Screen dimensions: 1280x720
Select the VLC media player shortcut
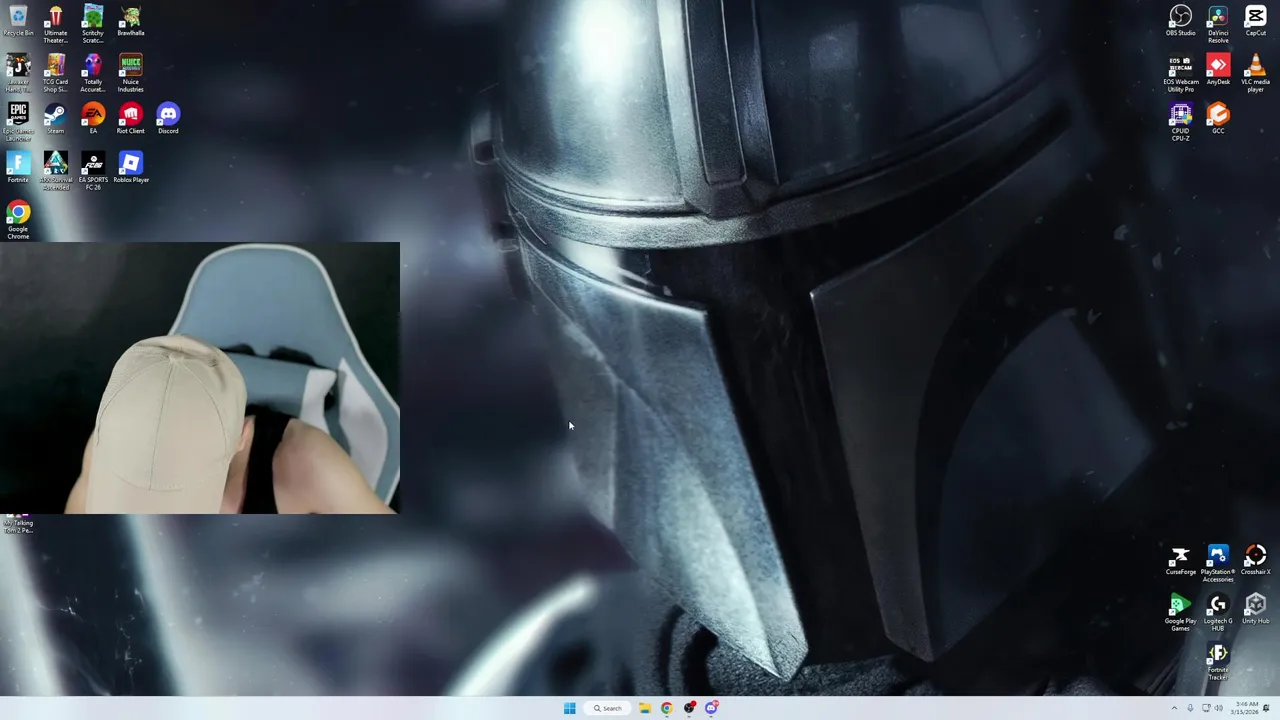[1256, 74]
